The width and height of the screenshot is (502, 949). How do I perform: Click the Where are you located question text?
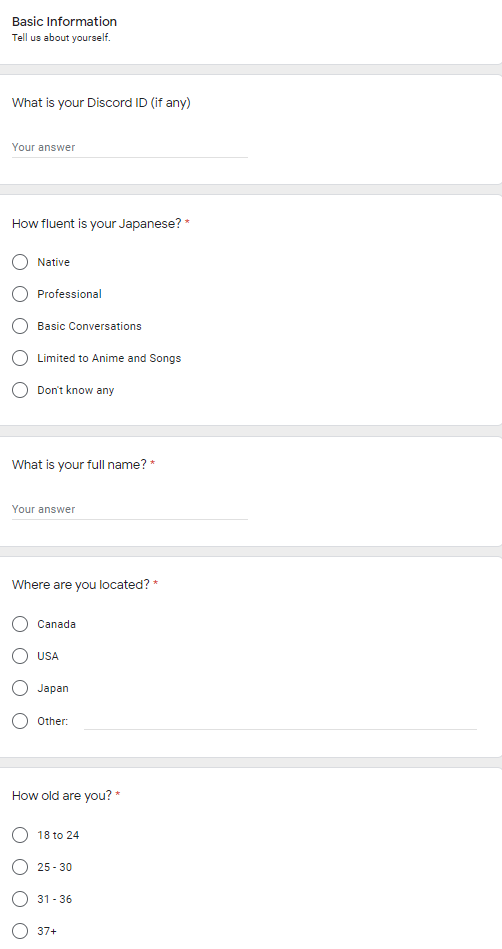pyautogui.click(x=81, y=585)
